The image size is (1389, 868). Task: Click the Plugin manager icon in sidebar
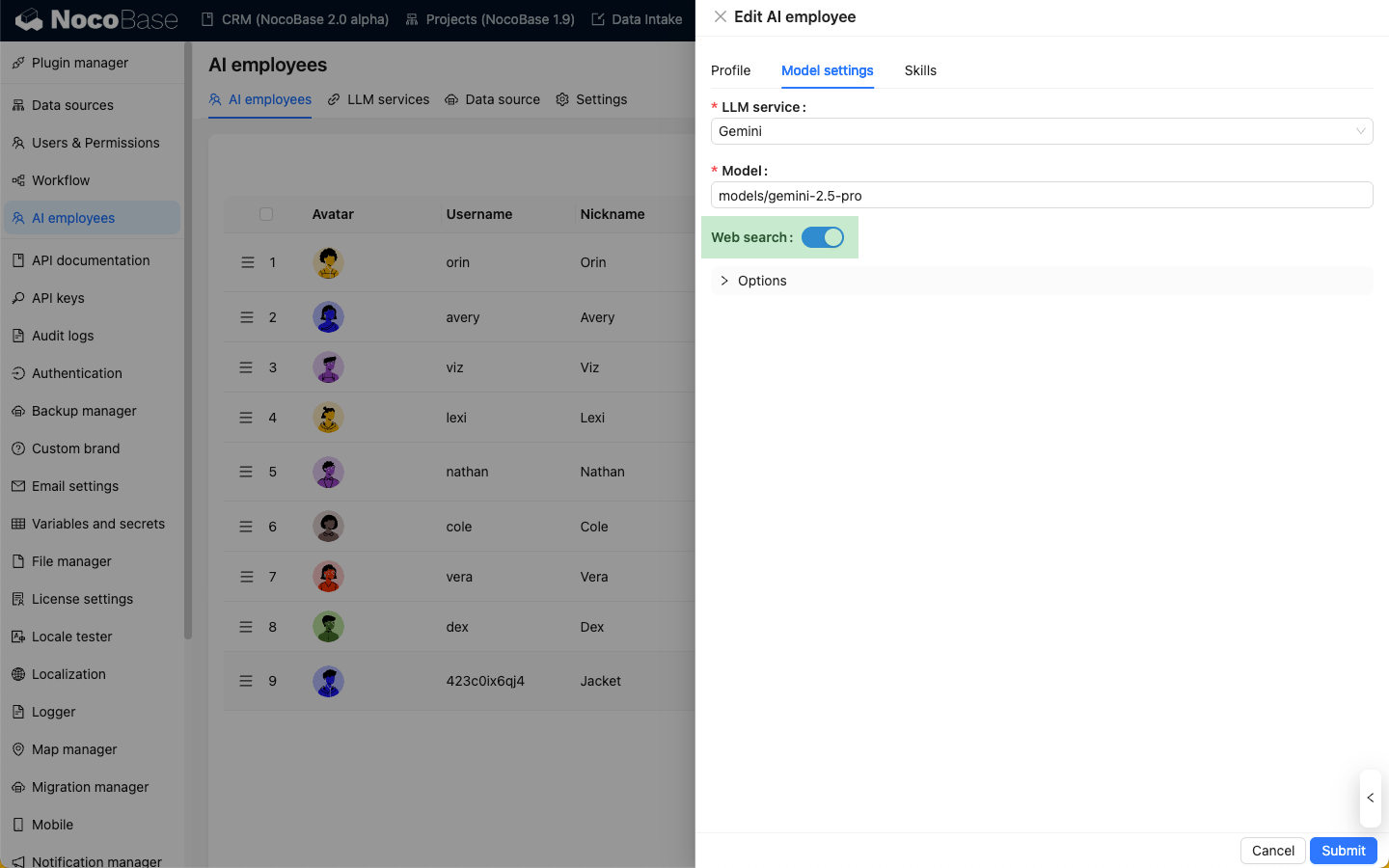pos(18,63)
